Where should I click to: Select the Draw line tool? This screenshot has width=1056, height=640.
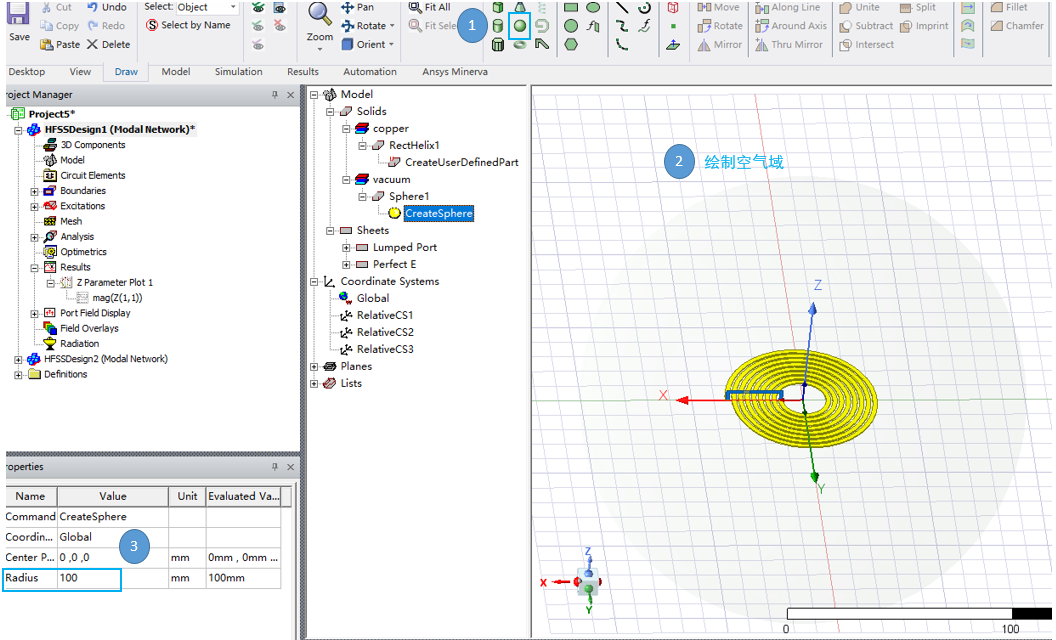coord(622,7)
